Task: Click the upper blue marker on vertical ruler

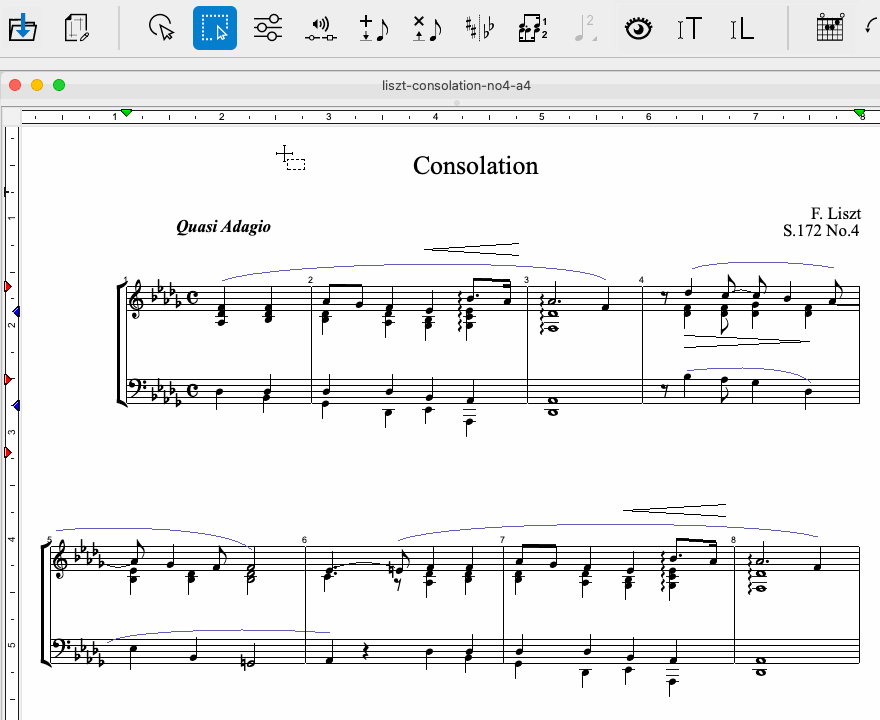Action: 16,311
